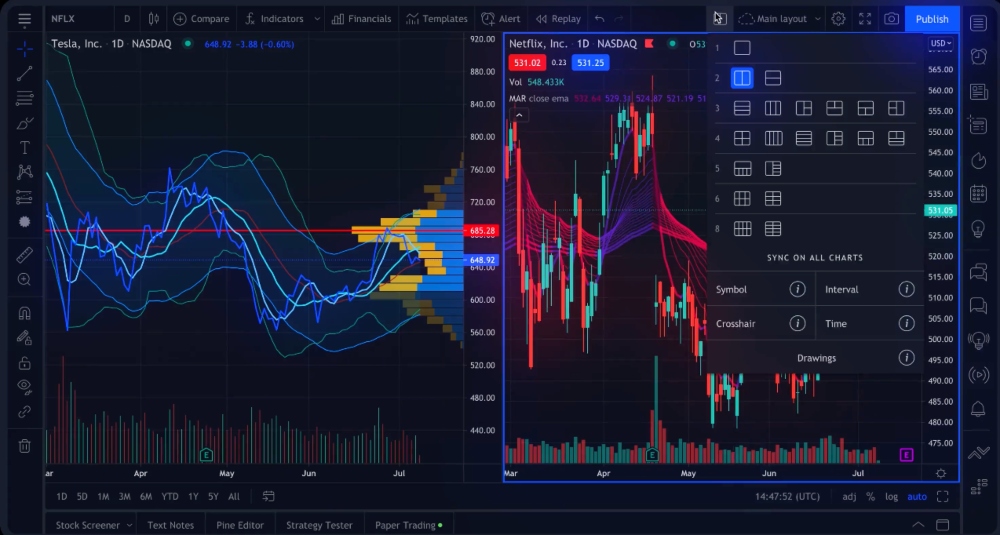Open the USD currency dropdown
The image size is (1000, 535).
click(941, 43)
